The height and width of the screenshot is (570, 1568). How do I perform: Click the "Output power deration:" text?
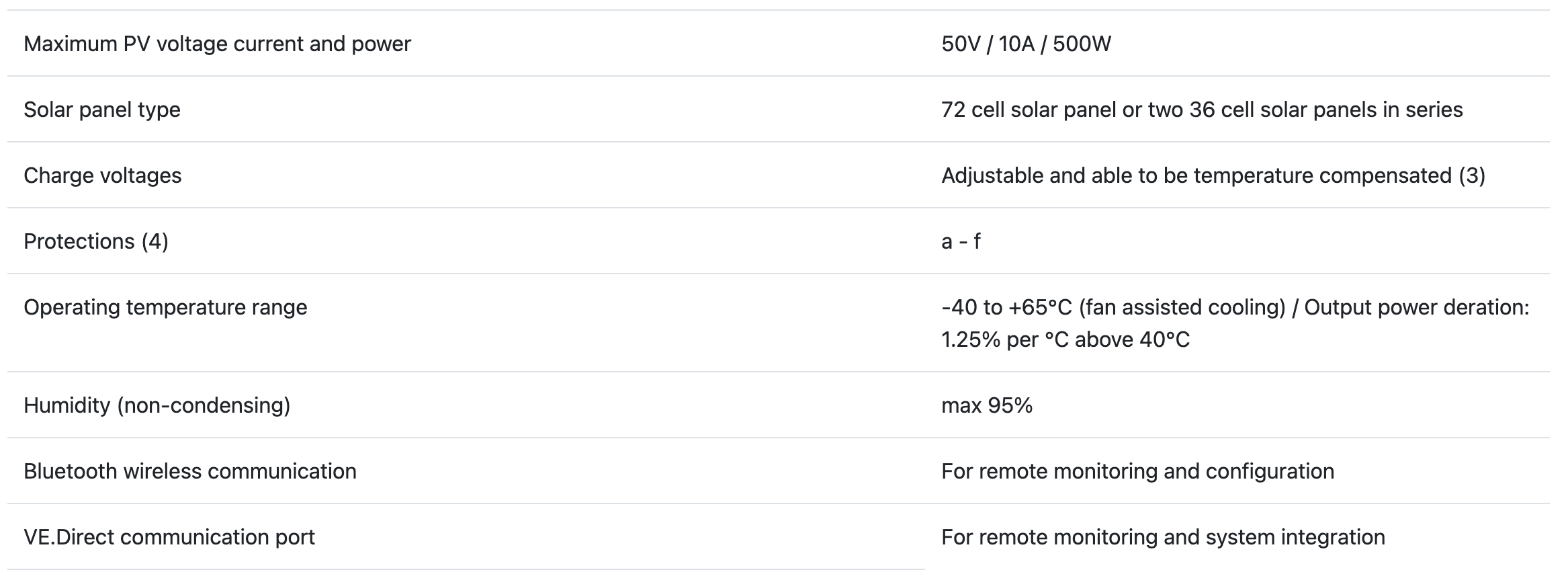(1416, 307)
